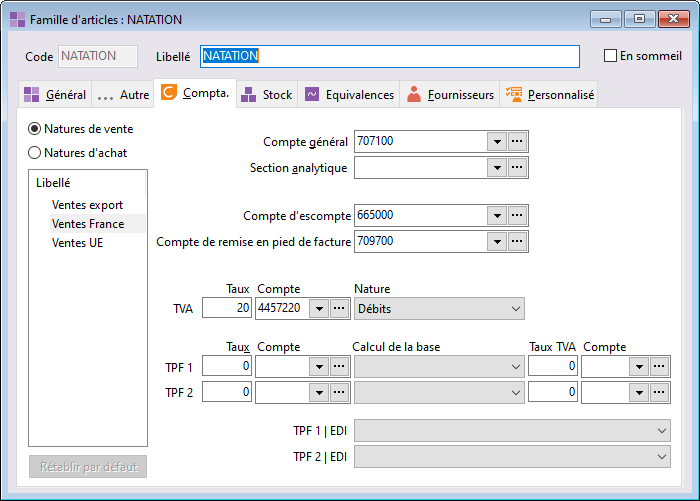
Task: Expand the TPF 1 | EDI dropdown
Action: pyautogui.click(x=512, y=431)
